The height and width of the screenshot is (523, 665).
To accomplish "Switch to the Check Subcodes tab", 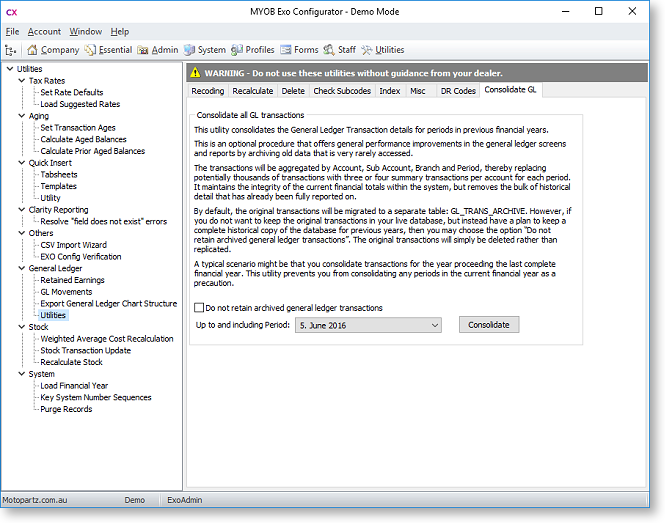I will (x=342, y=91).
